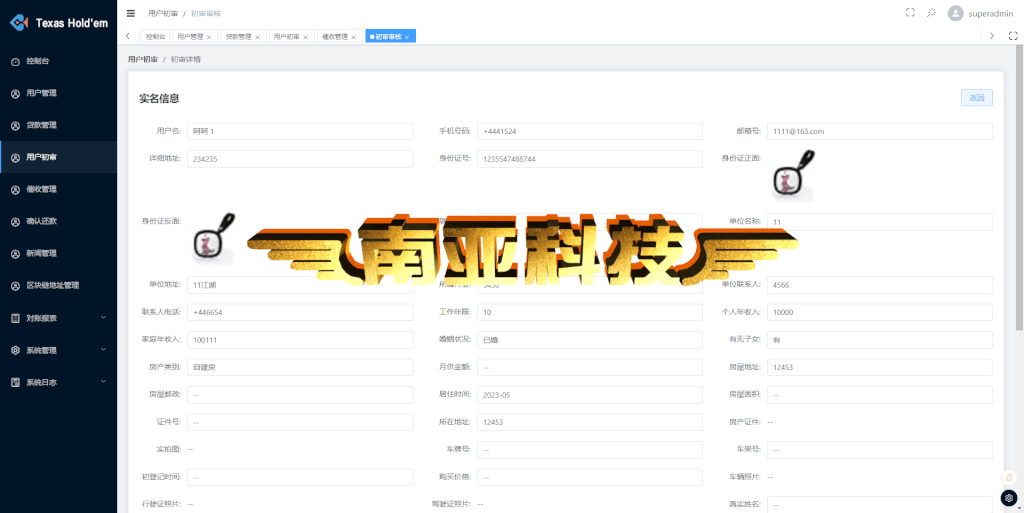Image resolution: width=1024 pixels, height=513 pixels.
Task: Expand the 对账报表 submenu
Action: point(59,318)
